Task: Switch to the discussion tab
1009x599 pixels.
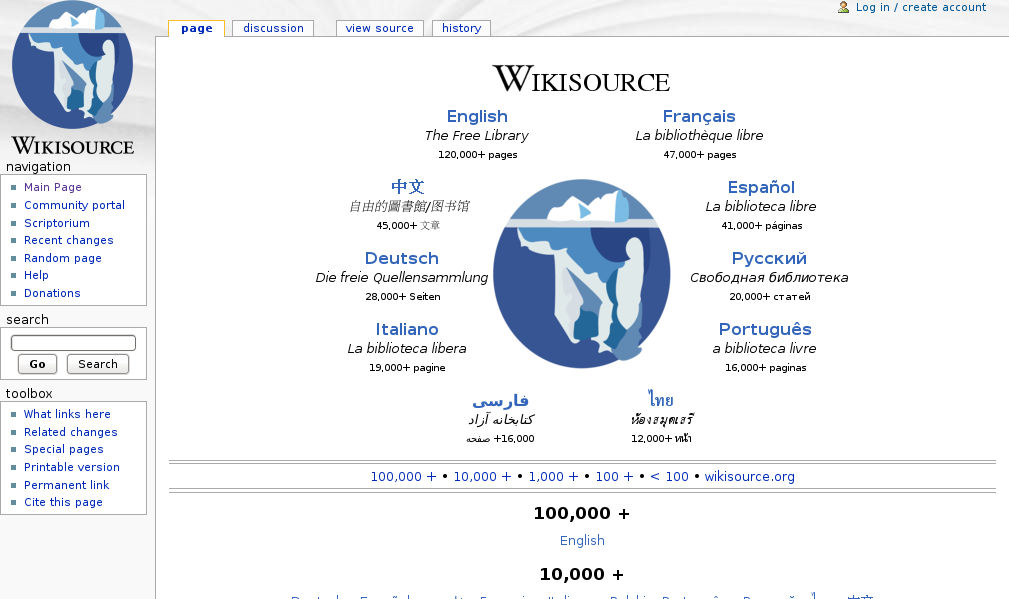Action: pos(273,28)
